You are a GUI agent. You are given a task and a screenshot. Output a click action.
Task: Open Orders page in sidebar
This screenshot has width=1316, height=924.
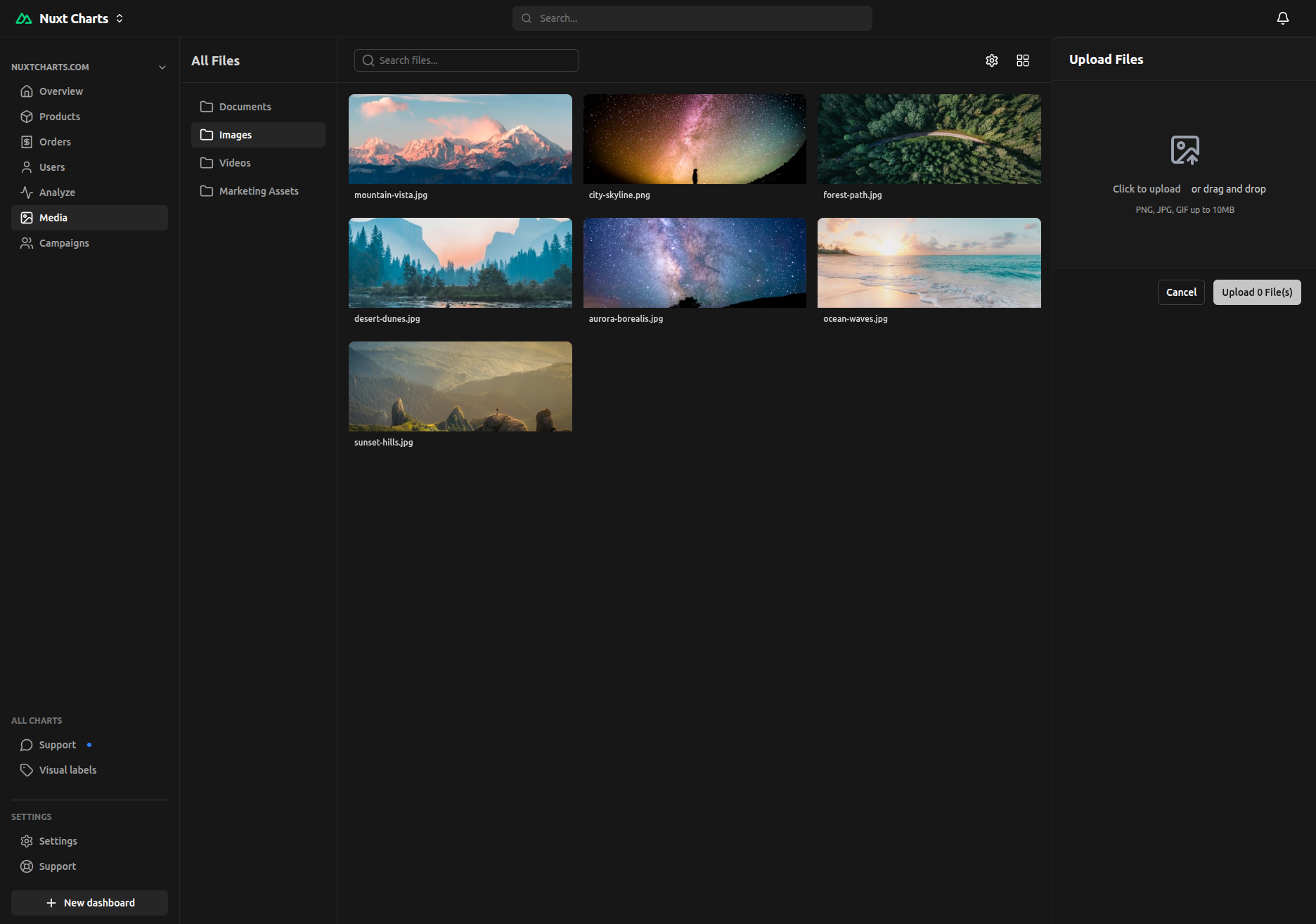point(55,142)
